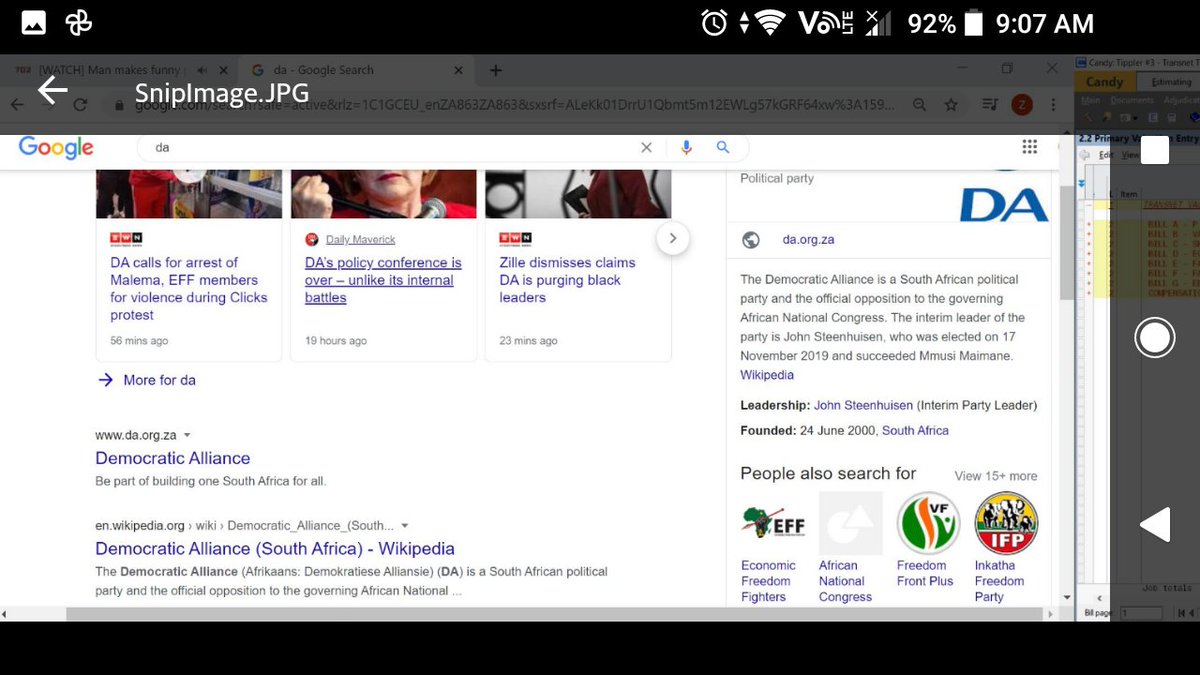Click the blue search magnifier icon
The height and width of the screenshot is (675, 1200).
(723, 147)
